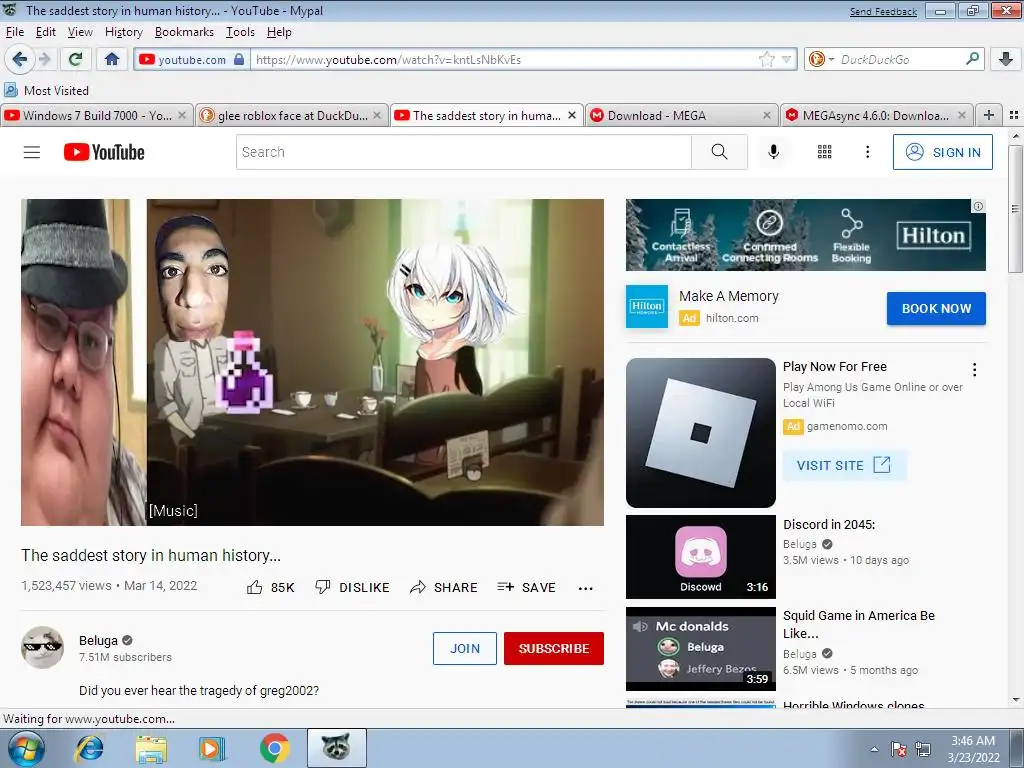Open a new tab with plus button
Viewport: 1024px width, 768px height.
tap(989, 115)
